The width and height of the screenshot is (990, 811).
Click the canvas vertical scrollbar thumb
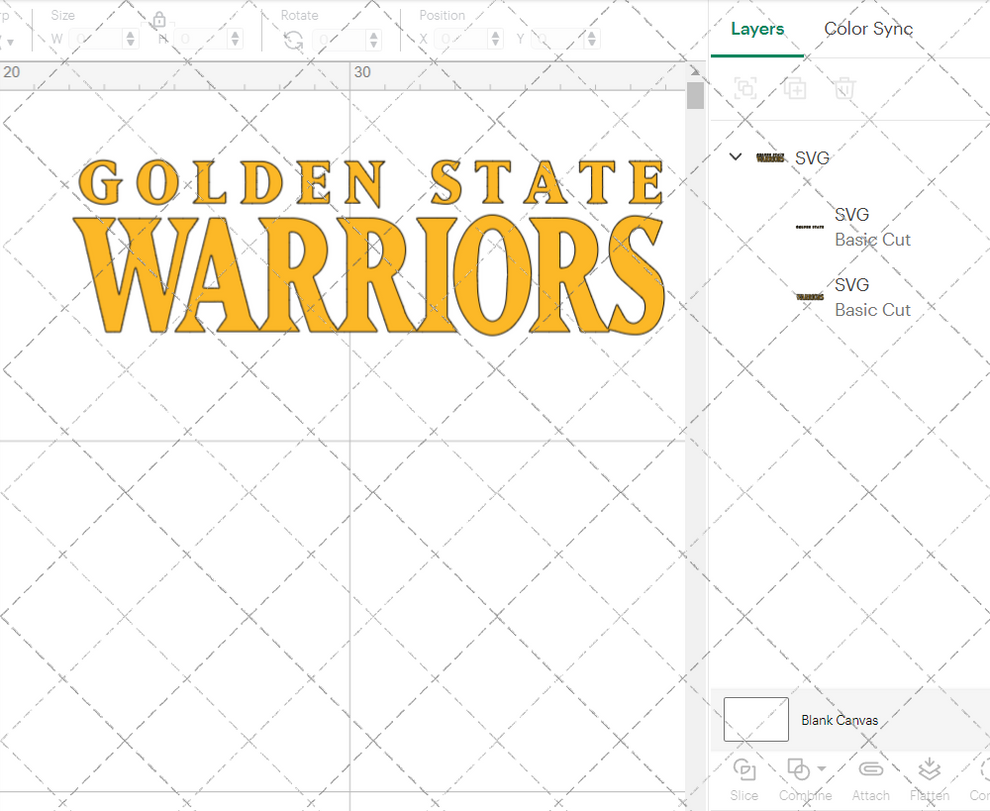694,94
